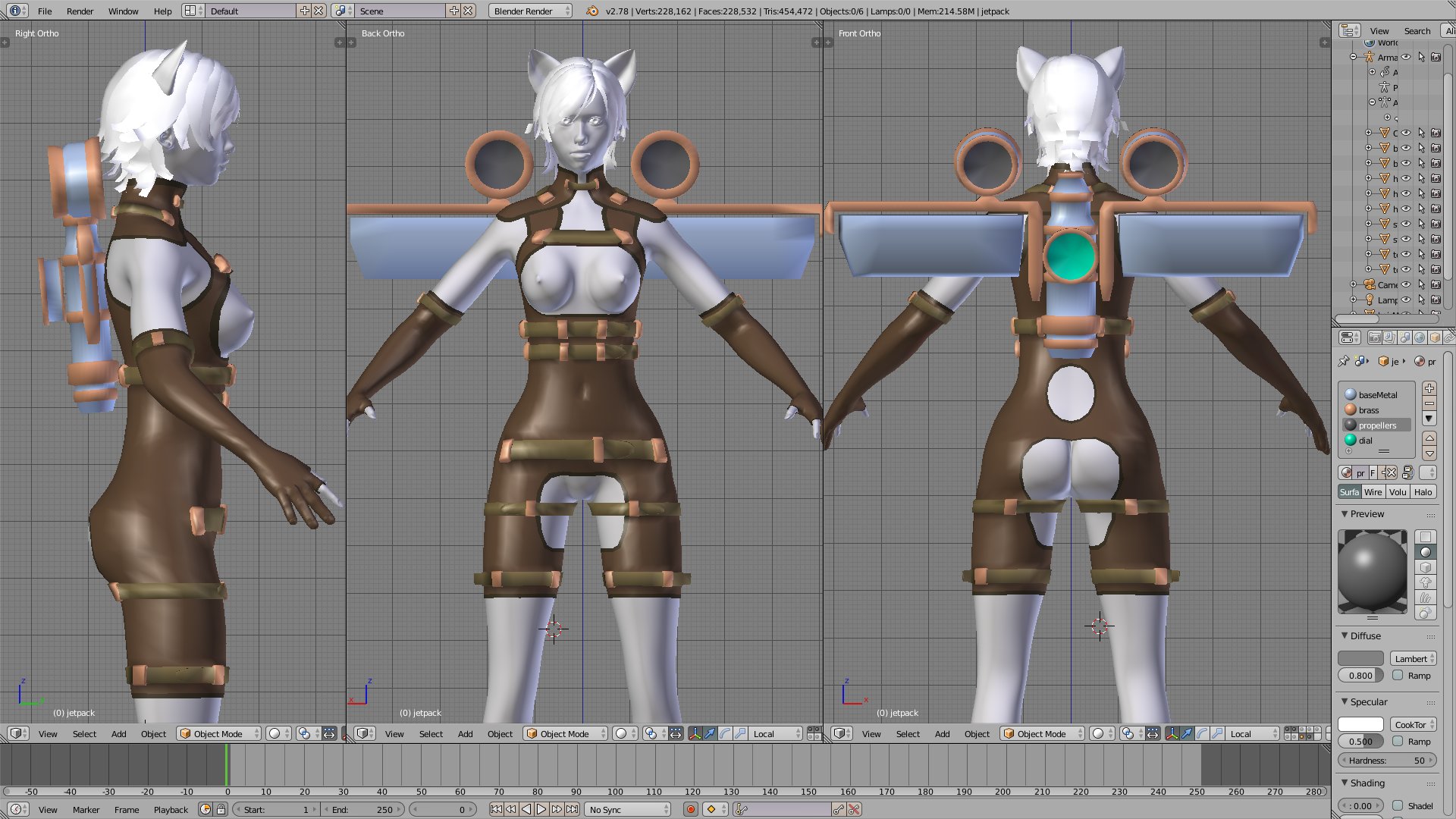Open the Blender Render engine dropdown
Viewport: 1456px width, 819px height.
529,11
